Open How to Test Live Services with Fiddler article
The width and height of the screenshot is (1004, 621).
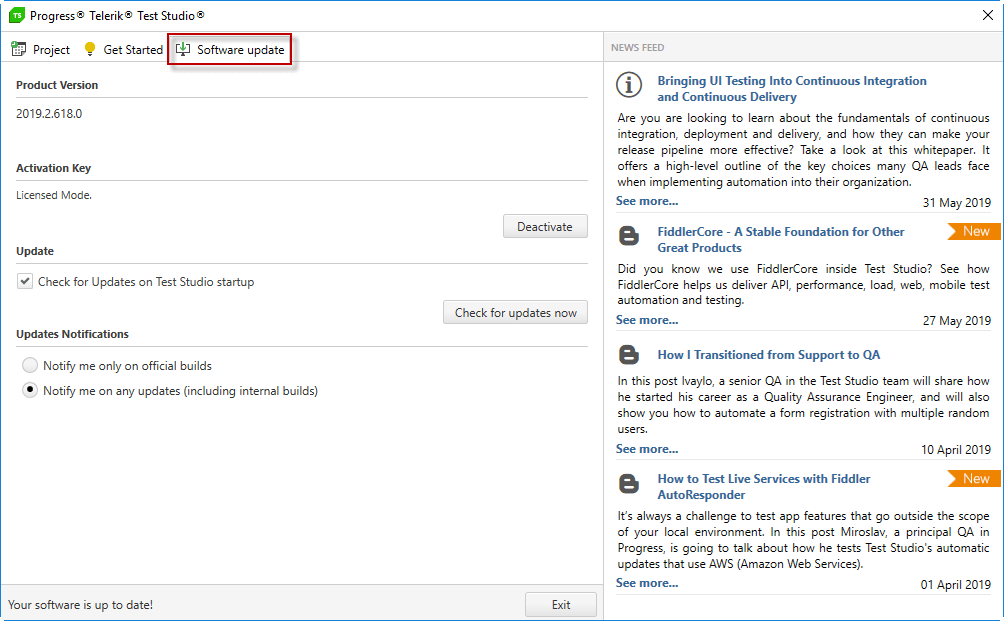click(x=763, y=487)
